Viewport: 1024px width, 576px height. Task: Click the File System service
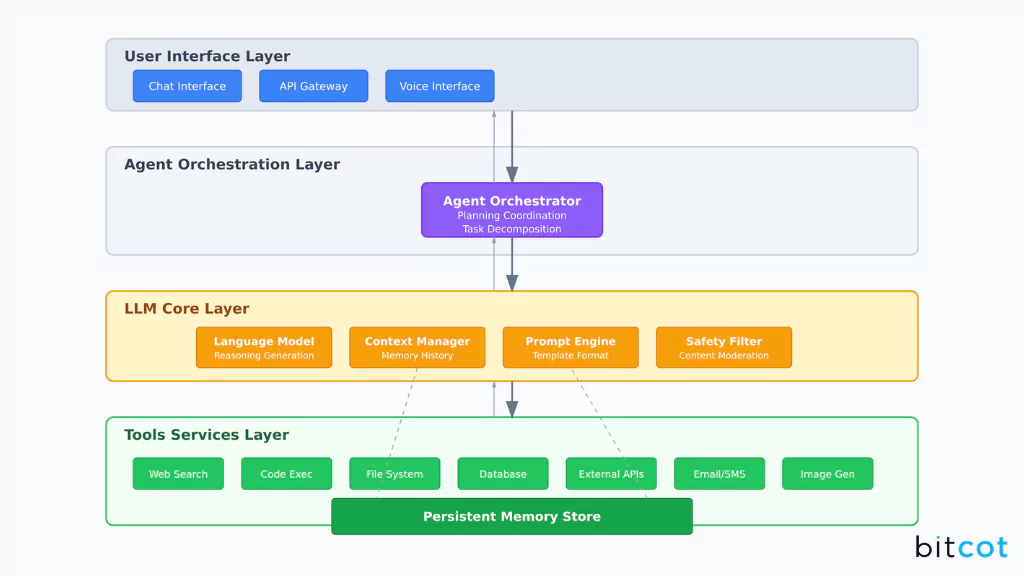pos(394,473)
